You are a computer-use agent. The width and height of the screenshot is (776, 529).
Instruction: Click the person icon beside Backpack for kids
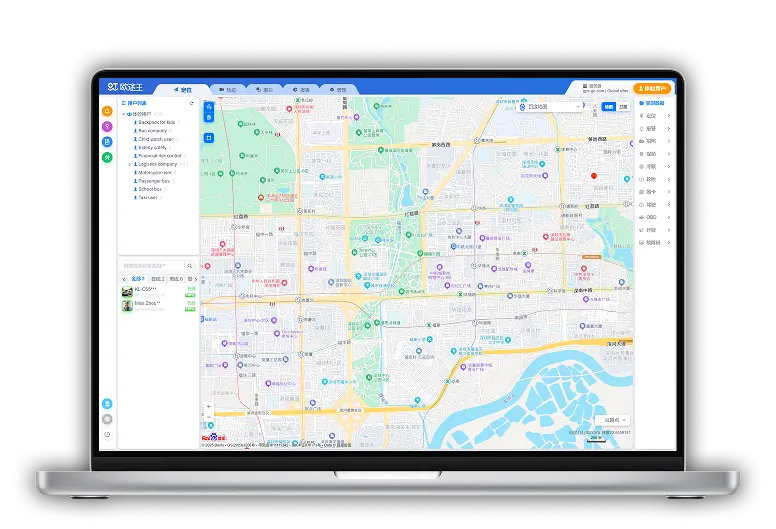[x=135, y=122]
